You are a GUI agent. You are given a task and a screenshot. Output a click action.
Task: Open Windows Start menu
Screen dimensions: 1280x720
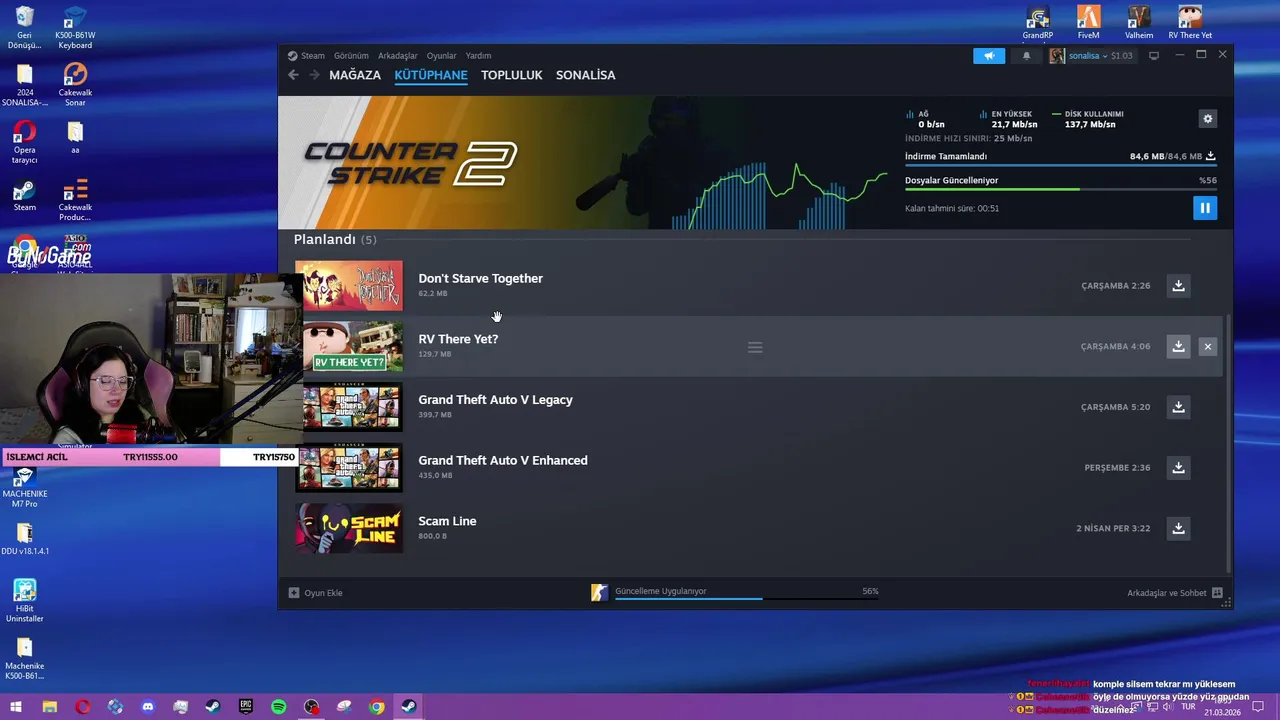16,707
